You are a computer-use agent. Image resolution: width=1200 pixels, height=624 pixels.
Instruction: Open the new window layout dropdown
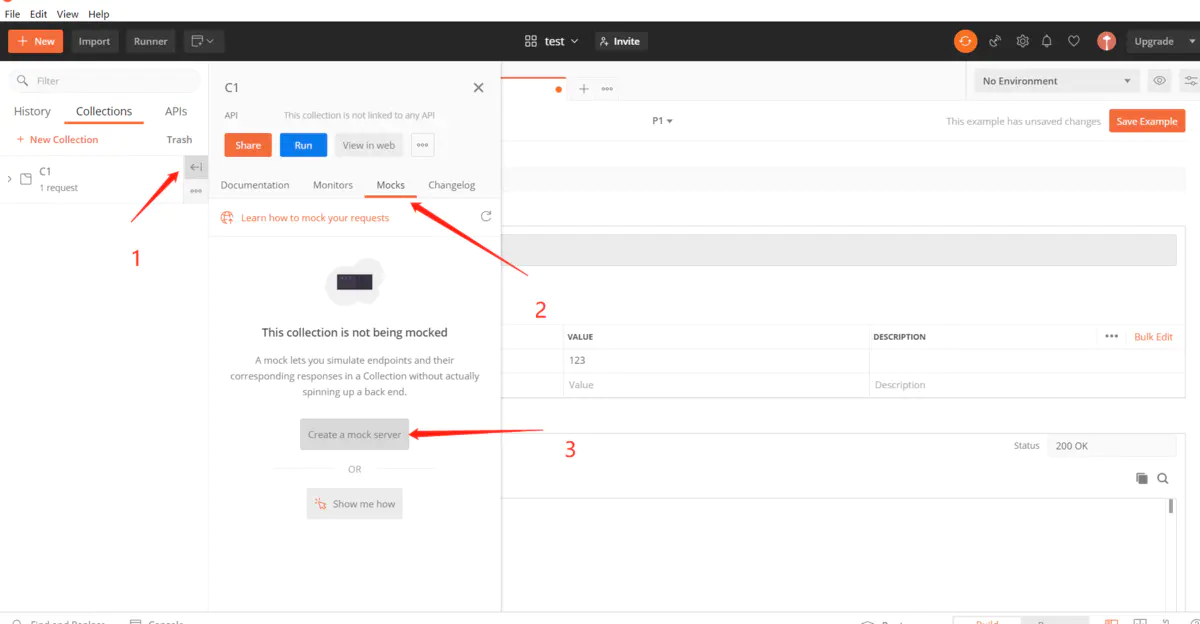204,41
